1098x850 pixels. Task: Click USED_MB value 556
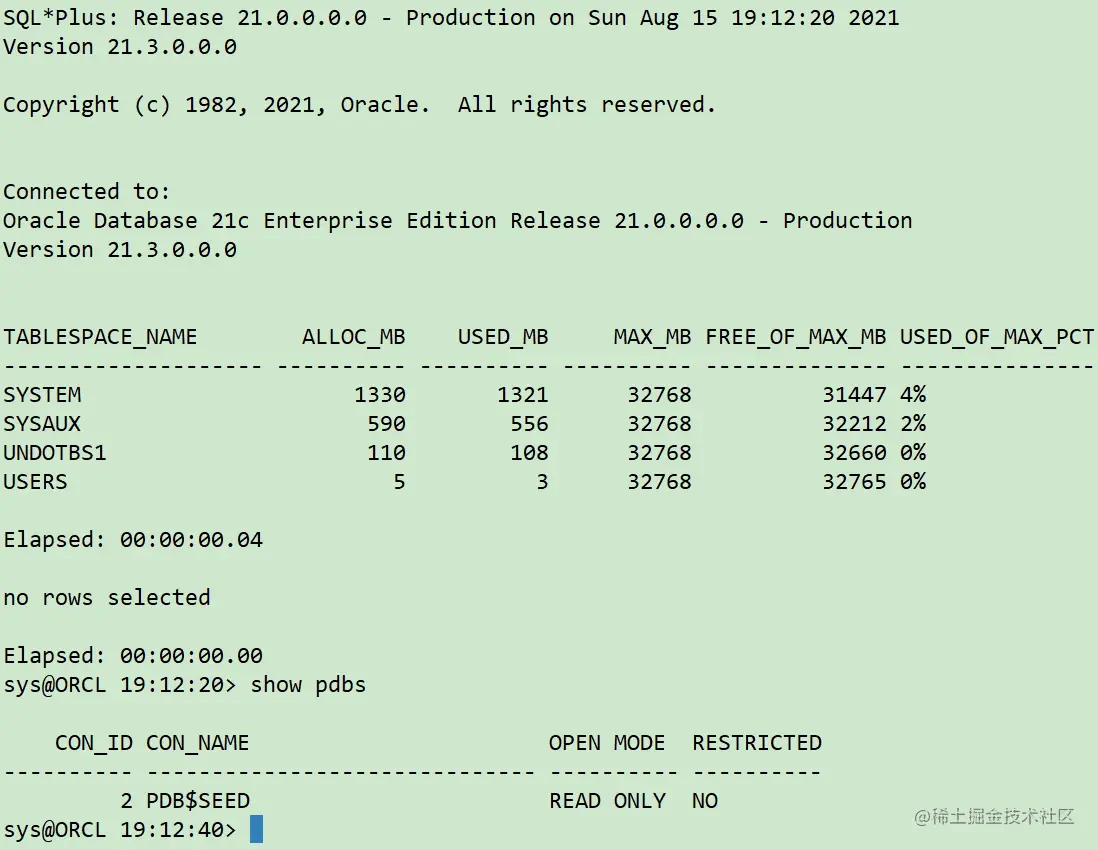click(529, 424)
